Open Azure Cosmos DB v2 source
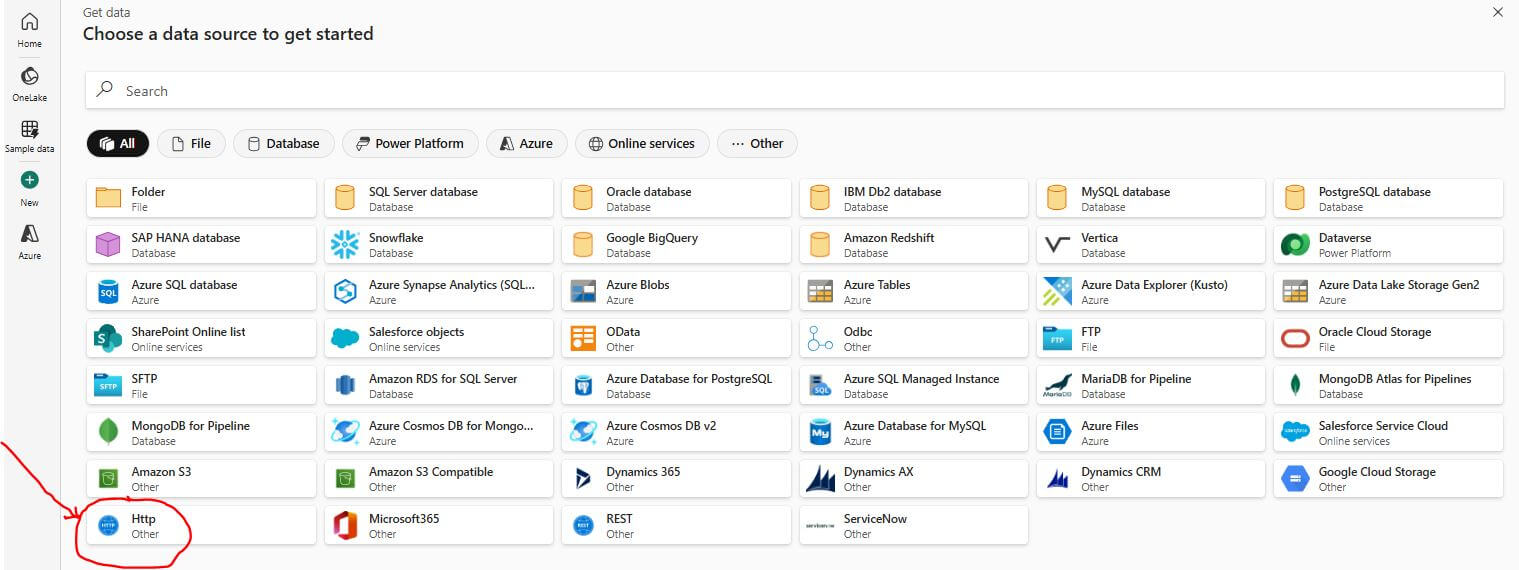This screenshot has width=1519, height=570. [x=678, y=432]
